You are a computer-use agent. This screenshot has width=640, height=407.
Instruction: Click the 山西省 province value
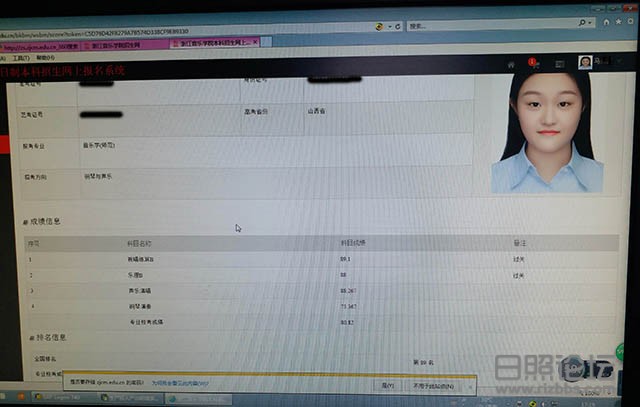point(316,111)
